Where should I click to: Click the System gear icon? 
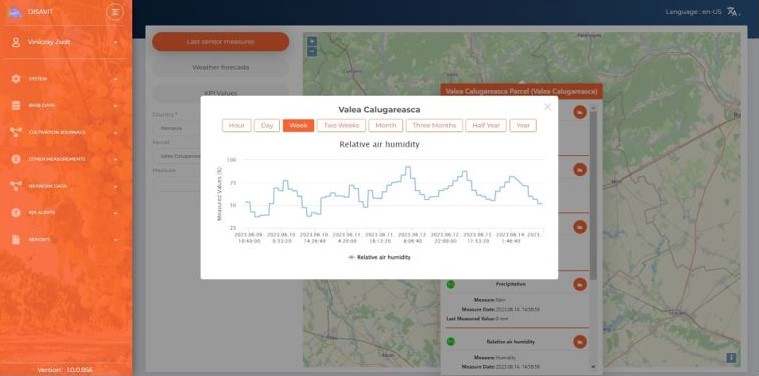click(x=16, y=78)
